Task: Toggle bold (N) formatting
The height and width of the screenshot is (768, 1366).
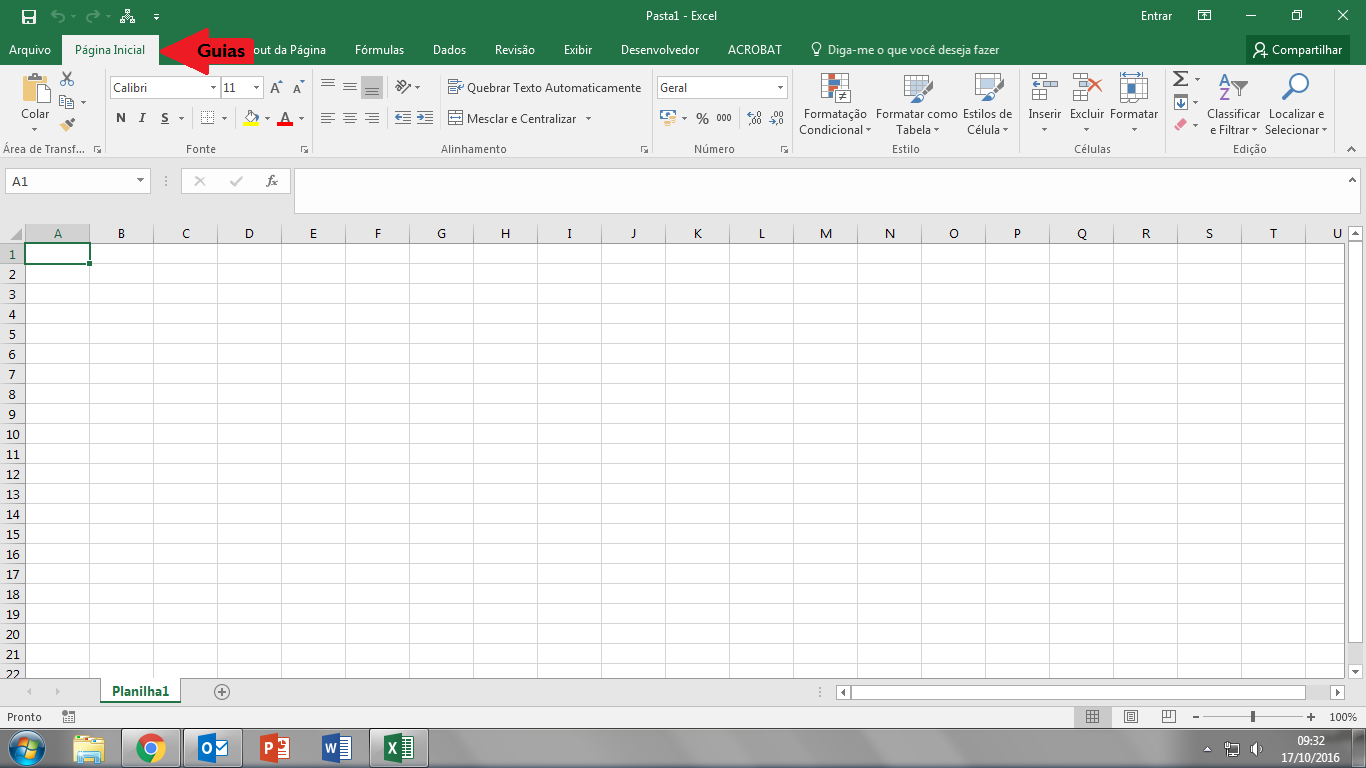Action: 121,118
